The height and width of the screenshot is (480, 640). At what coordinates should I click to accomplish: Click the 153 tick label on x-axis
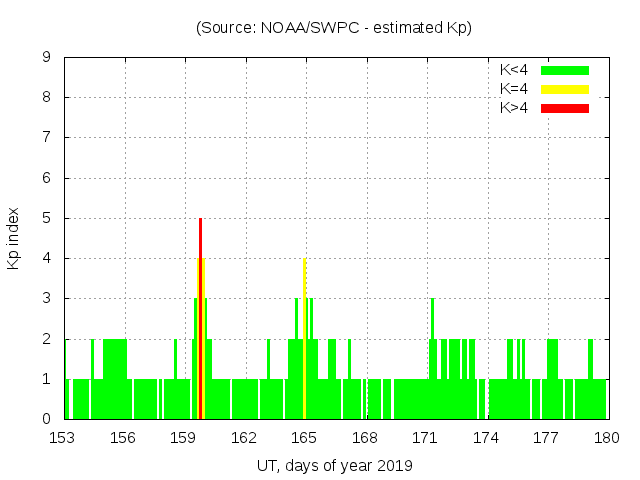(x=64, y=438)
